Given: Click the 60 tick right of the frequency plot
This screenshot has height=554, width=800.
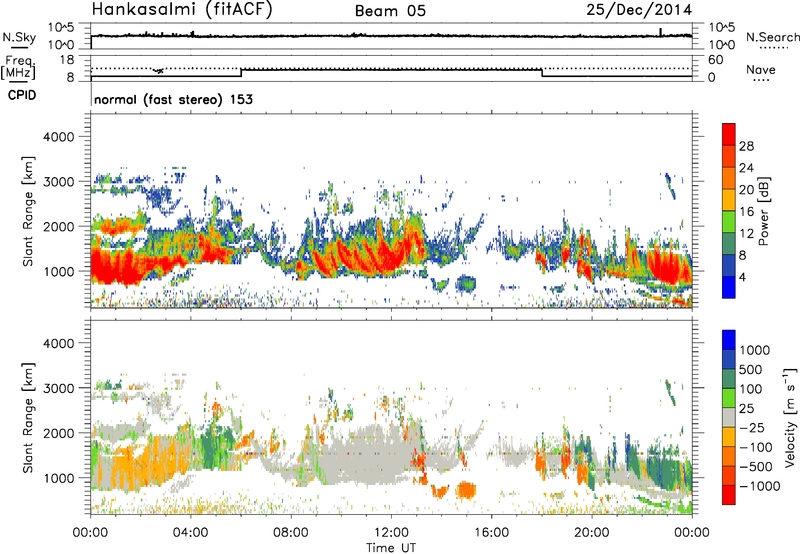Looking at the screenshot, I should [715, 60].
